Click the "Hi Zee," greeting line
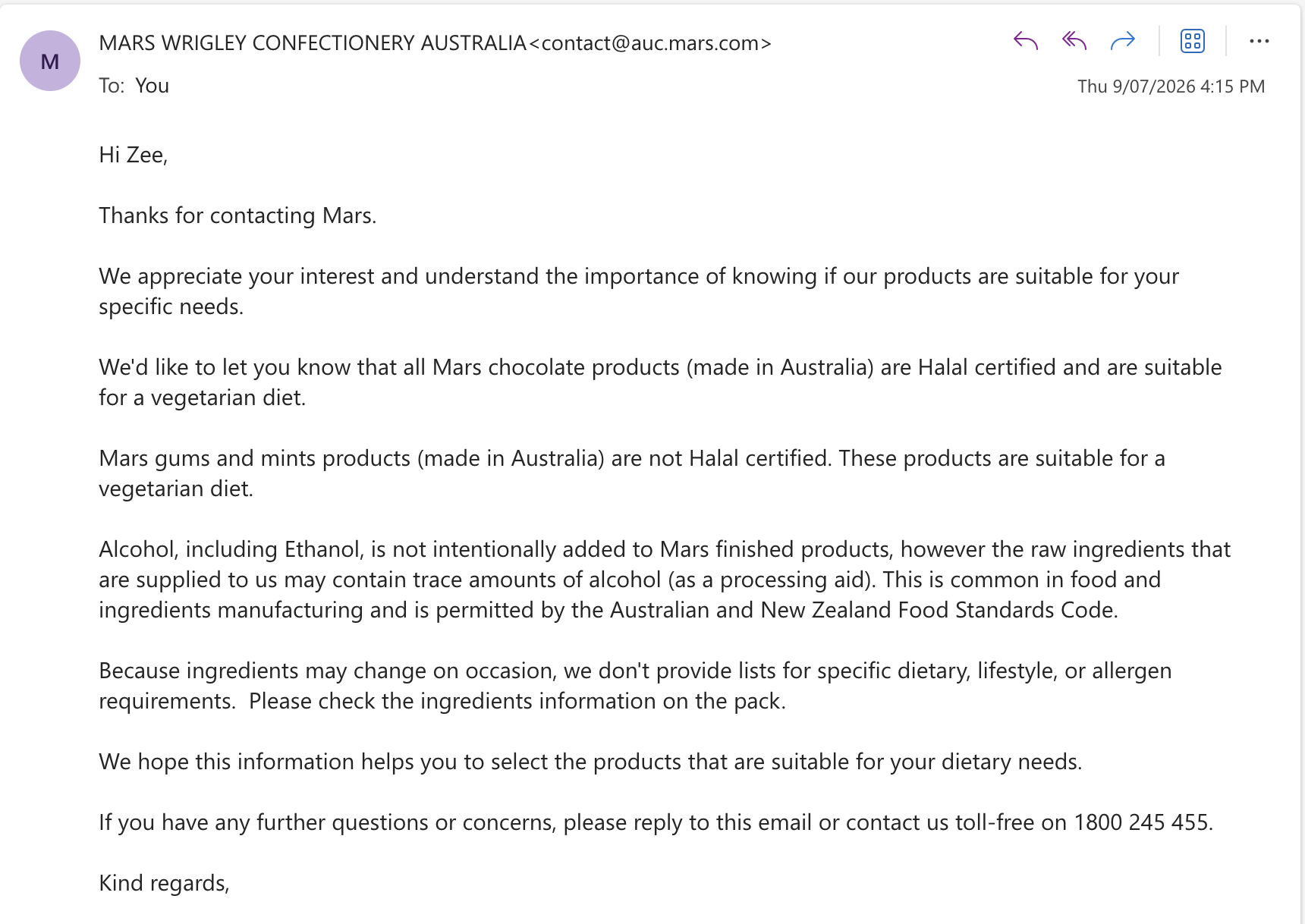This screenshot has width=1305, height=924. click(x=134, y=155)
